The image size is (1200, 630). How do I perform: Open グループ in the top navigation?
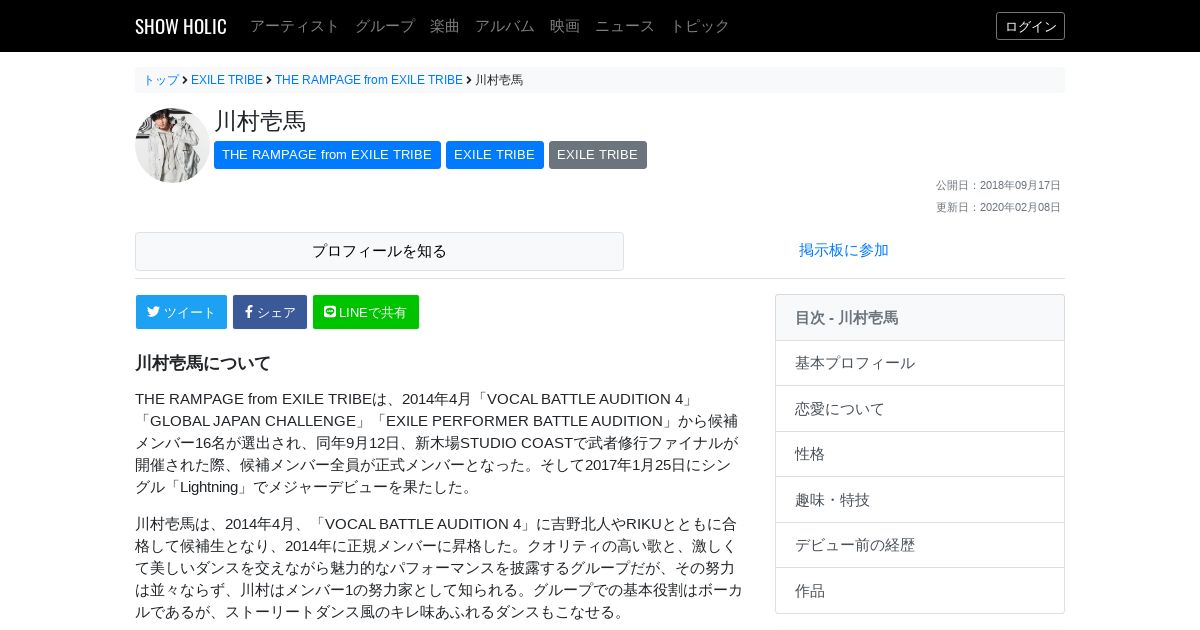coord(385,26)
